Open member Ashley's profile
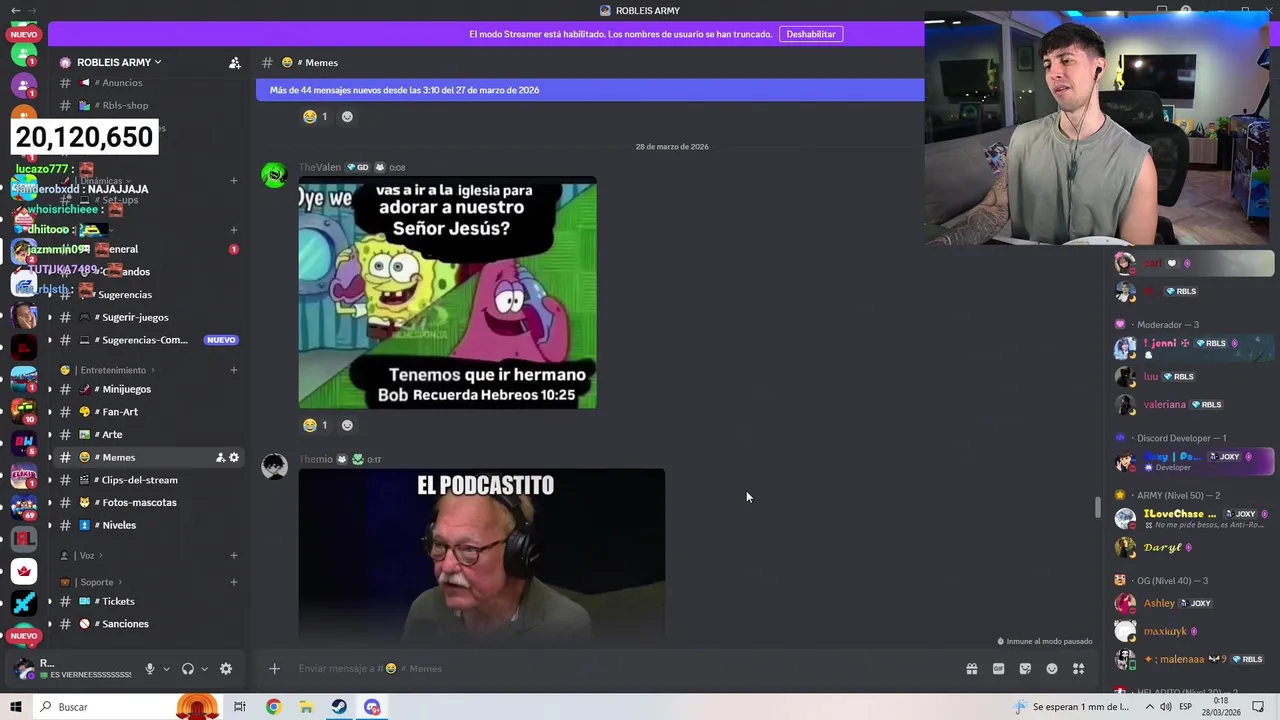The width and height of the screenshot is (1280, 720). click(1159, 603)
